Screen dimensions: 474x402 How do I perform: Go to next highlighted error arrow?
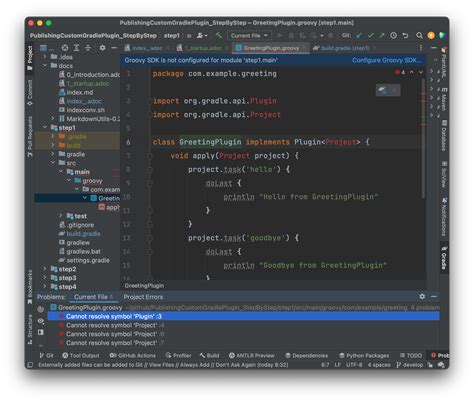421,72
